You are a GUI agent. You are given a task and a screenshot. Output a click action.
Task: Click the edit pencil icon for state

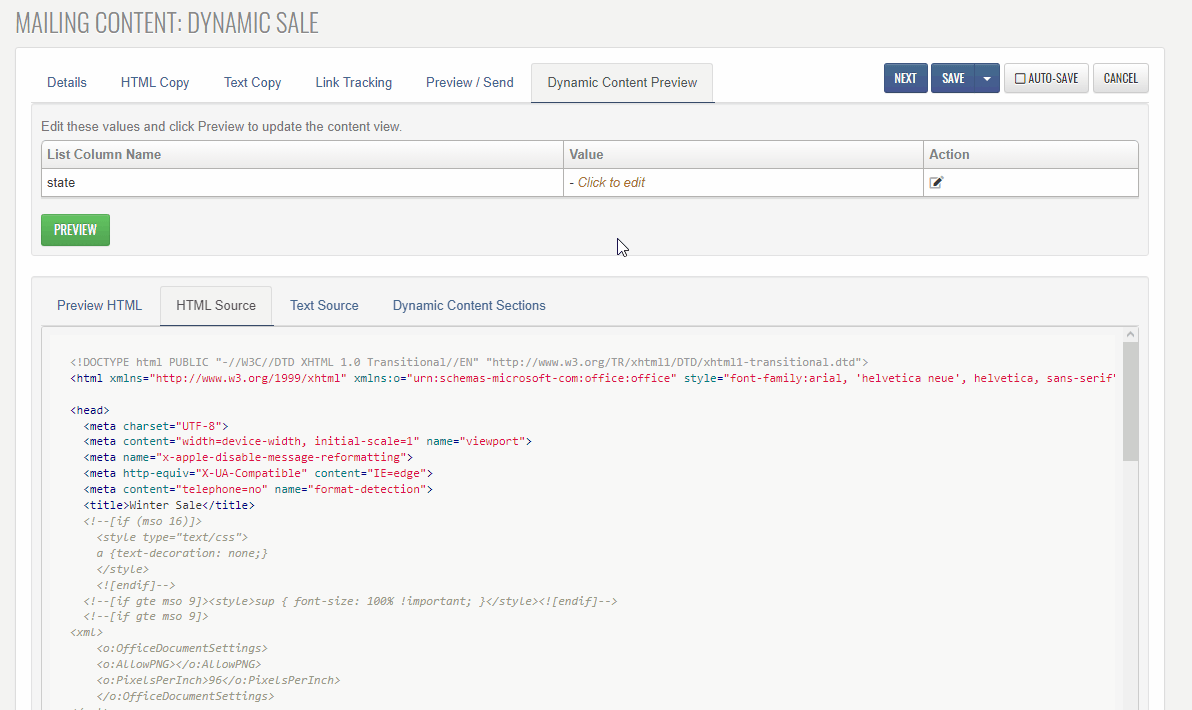point(936,183)
